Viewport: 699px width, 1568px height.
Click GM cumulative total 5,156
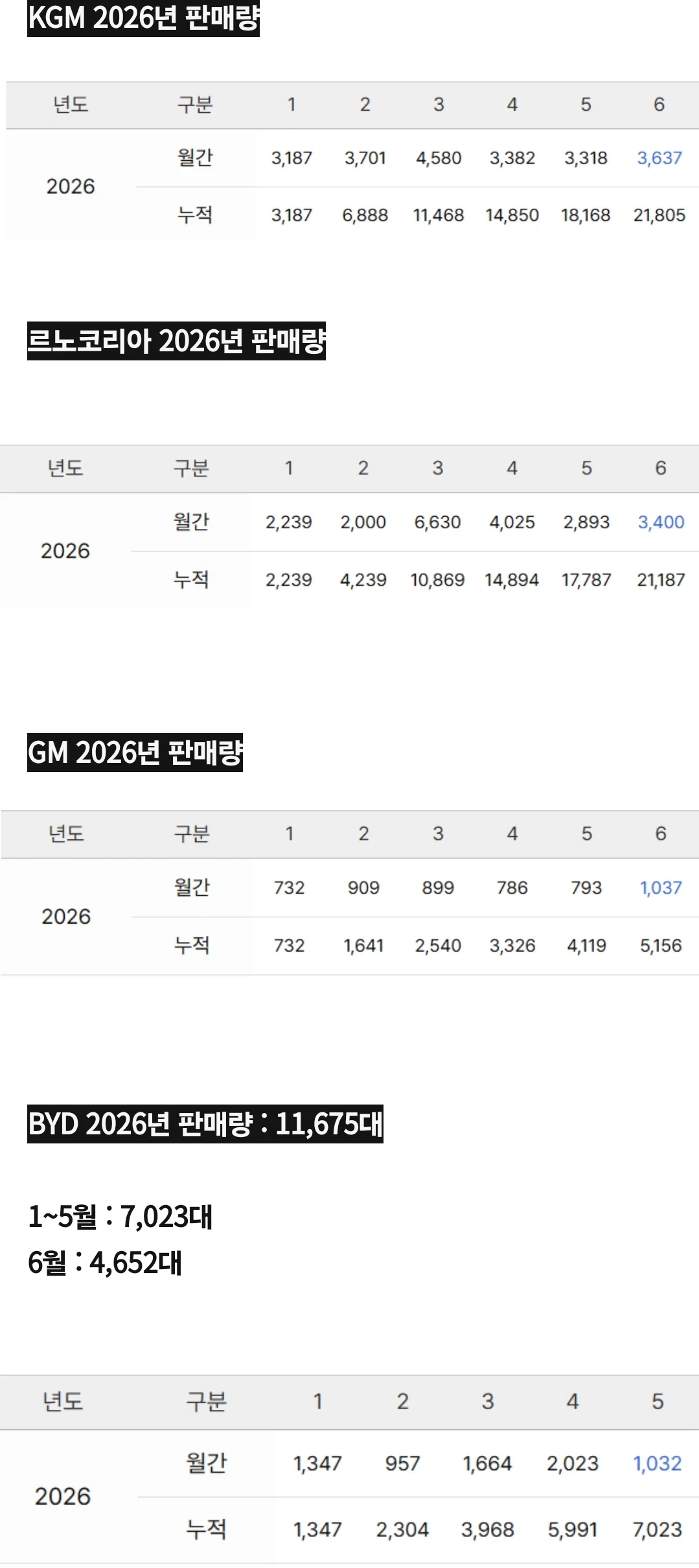pos(661,946)
